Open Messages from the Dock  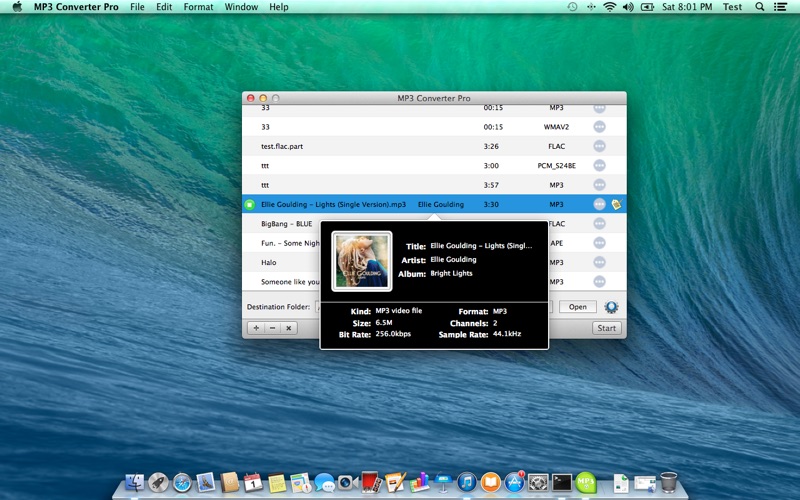pos(324,482)
